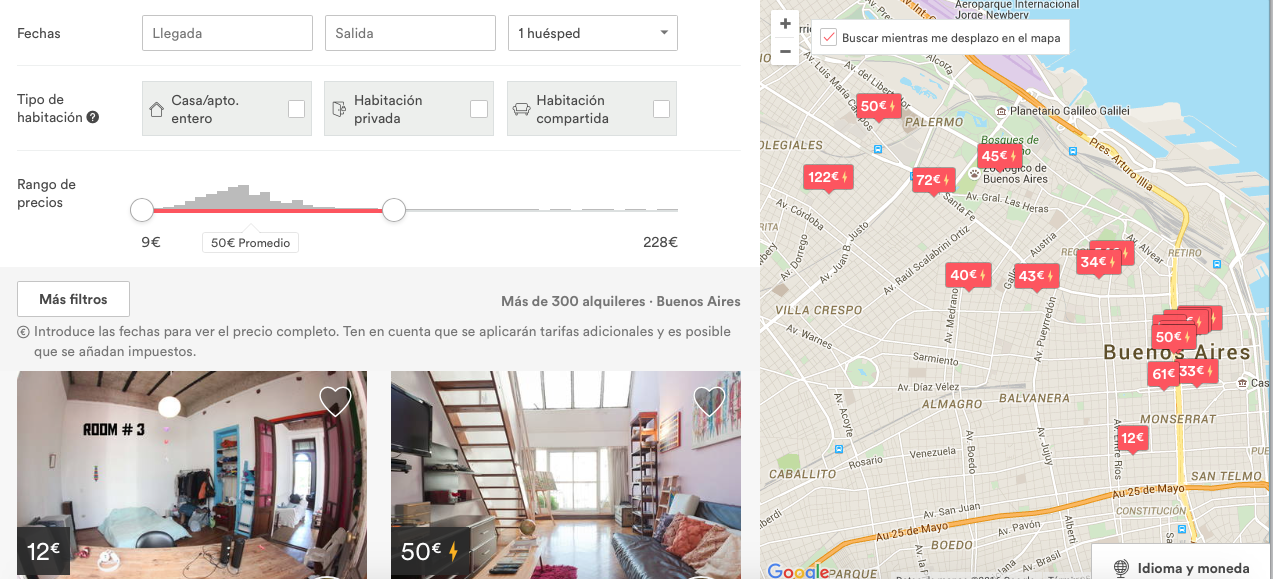Select the 72€ price pin on map
The height and width of the screenshot is (579, 1273).
[x=935, y=181]
